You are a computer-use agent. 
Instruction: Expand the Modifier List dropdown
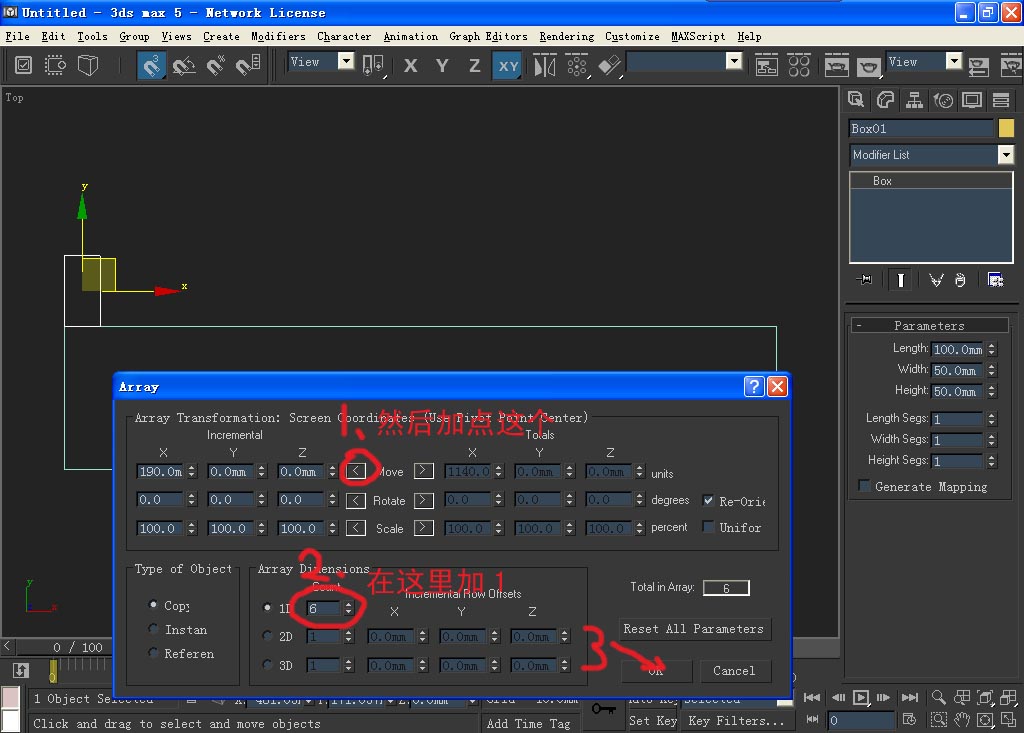click(x=1005, y=155)
